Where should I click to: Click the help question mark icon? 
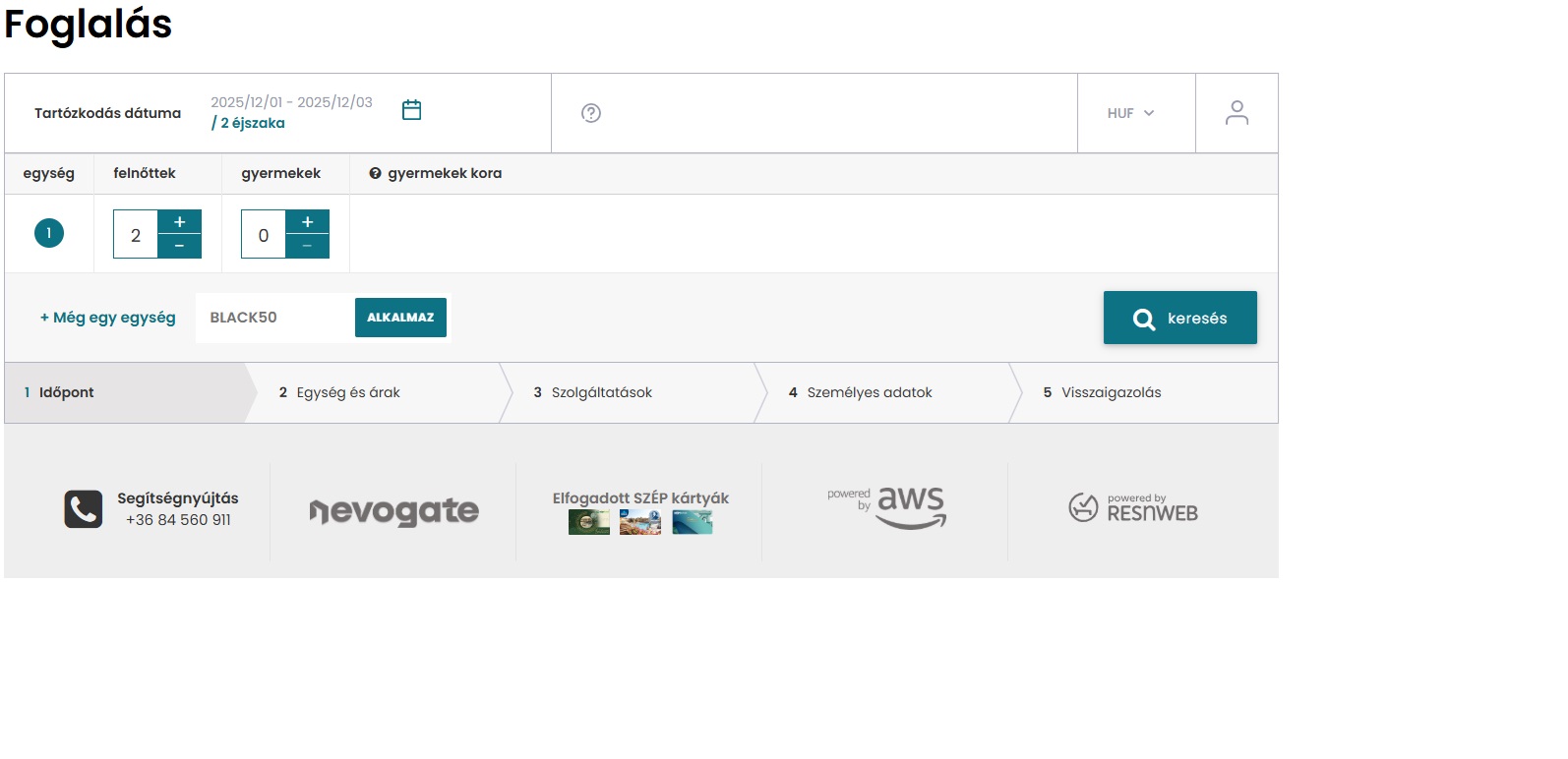pyautogui.click(x=591, y=113)
